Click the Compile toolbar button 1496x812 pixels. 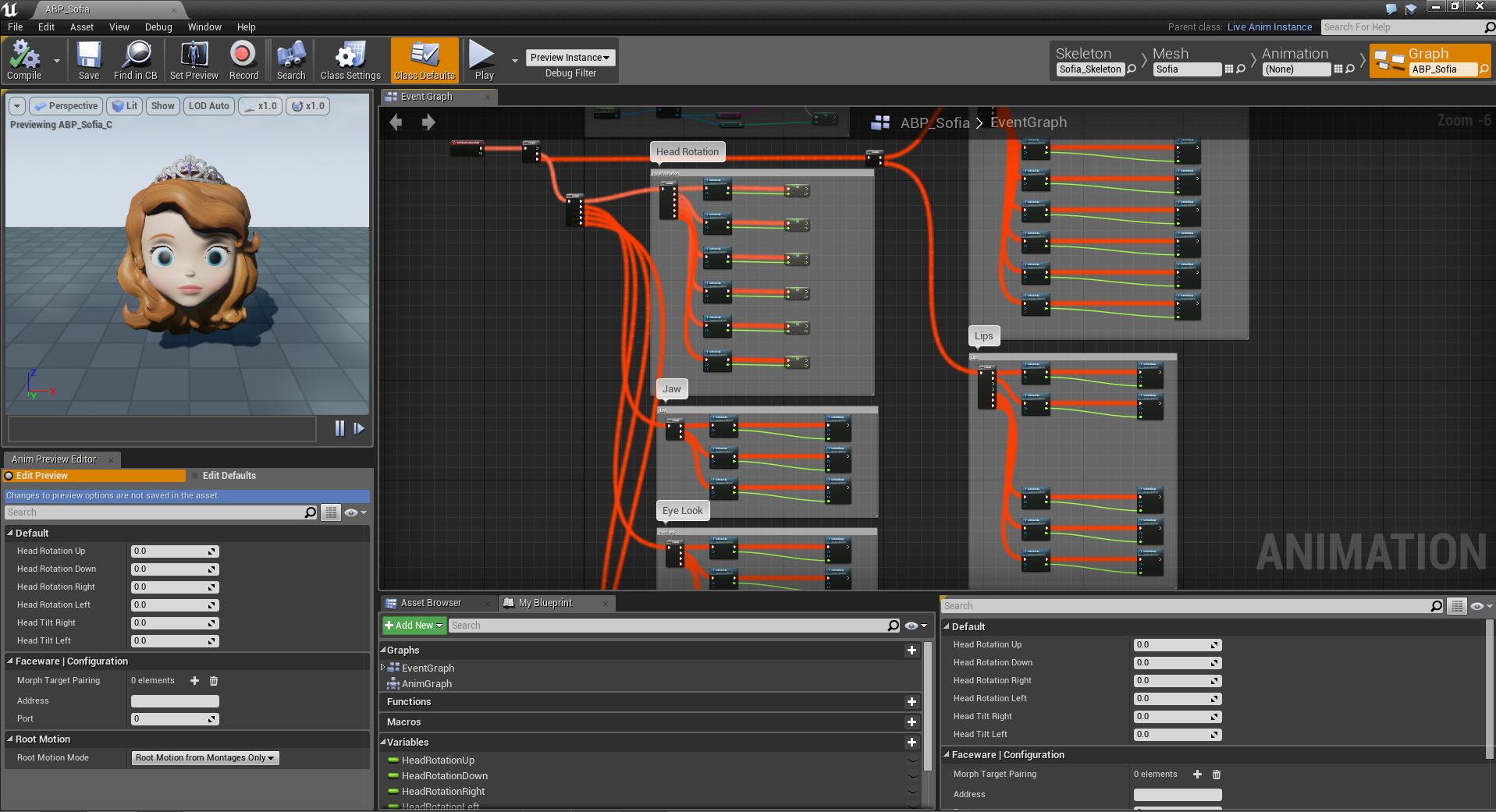pos(24,60)
